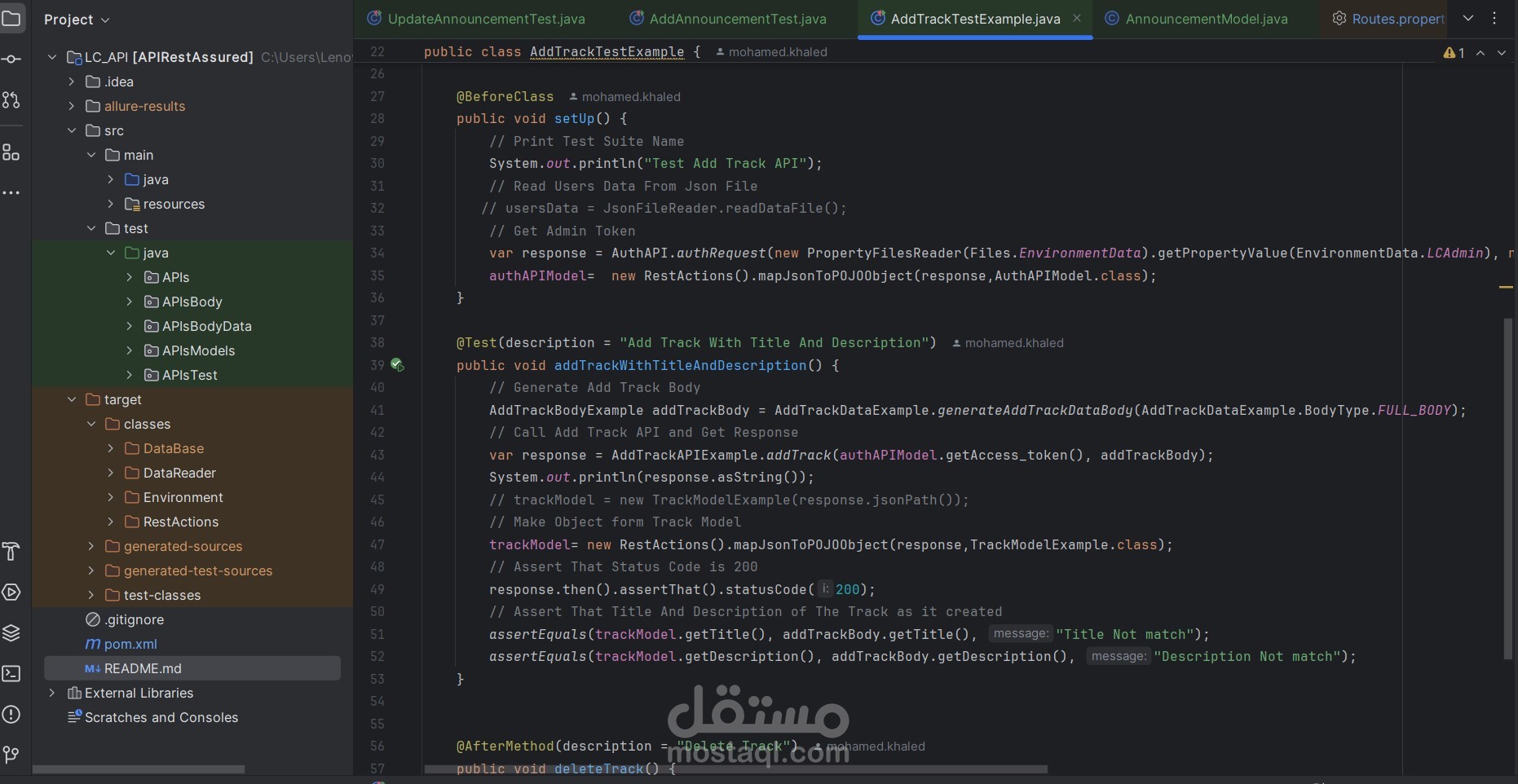Screen dimensions: 1518x784
Task: Collapse the target folder
Action: pos(72,399)
